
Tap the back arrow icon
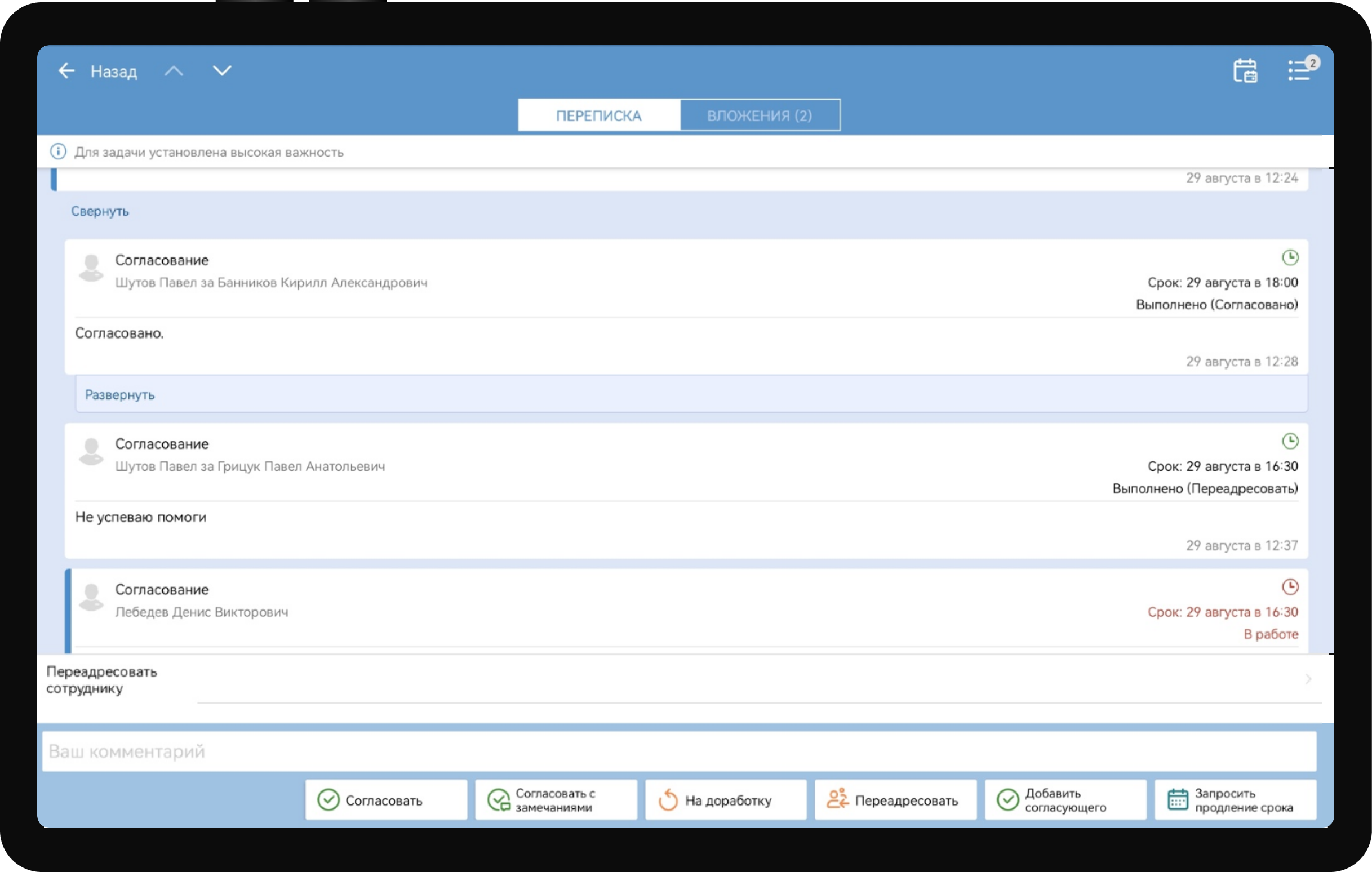click(x=66, y=70)
